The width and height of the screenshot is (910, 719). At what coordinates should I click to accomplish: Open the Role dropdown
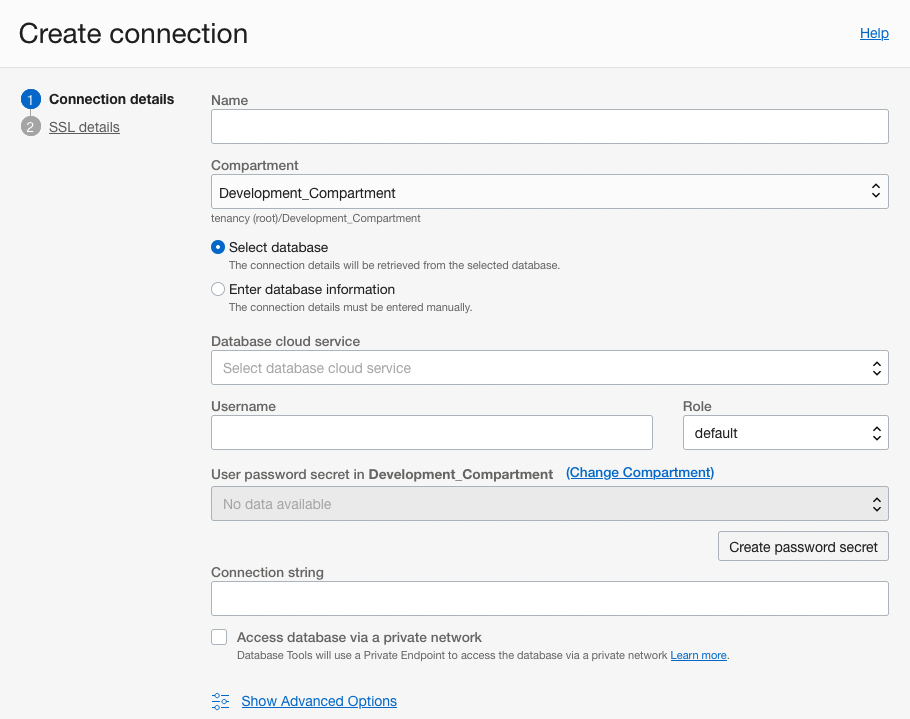click(785, 432)
